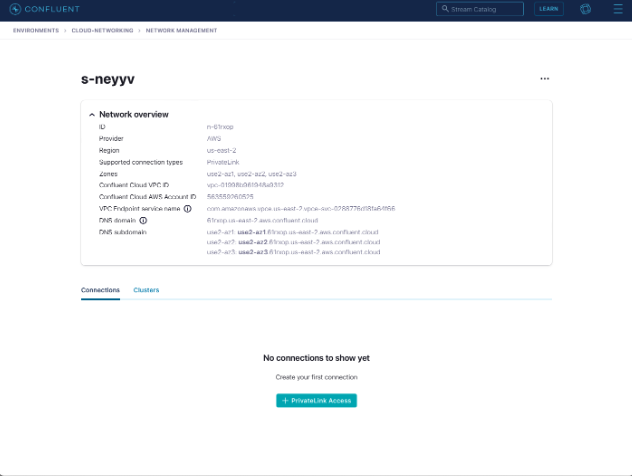
Task: Go to the Network Management breadcrumb
Action: [x=181, y=31]
